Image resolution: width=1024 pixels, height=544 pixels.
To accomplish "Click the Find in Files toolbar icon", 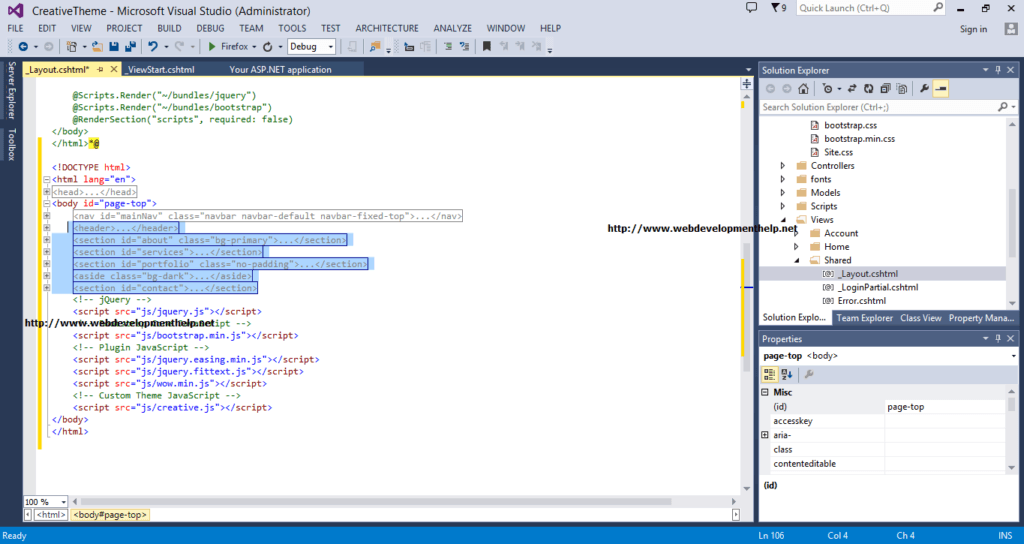I will [x=375, y=46].
